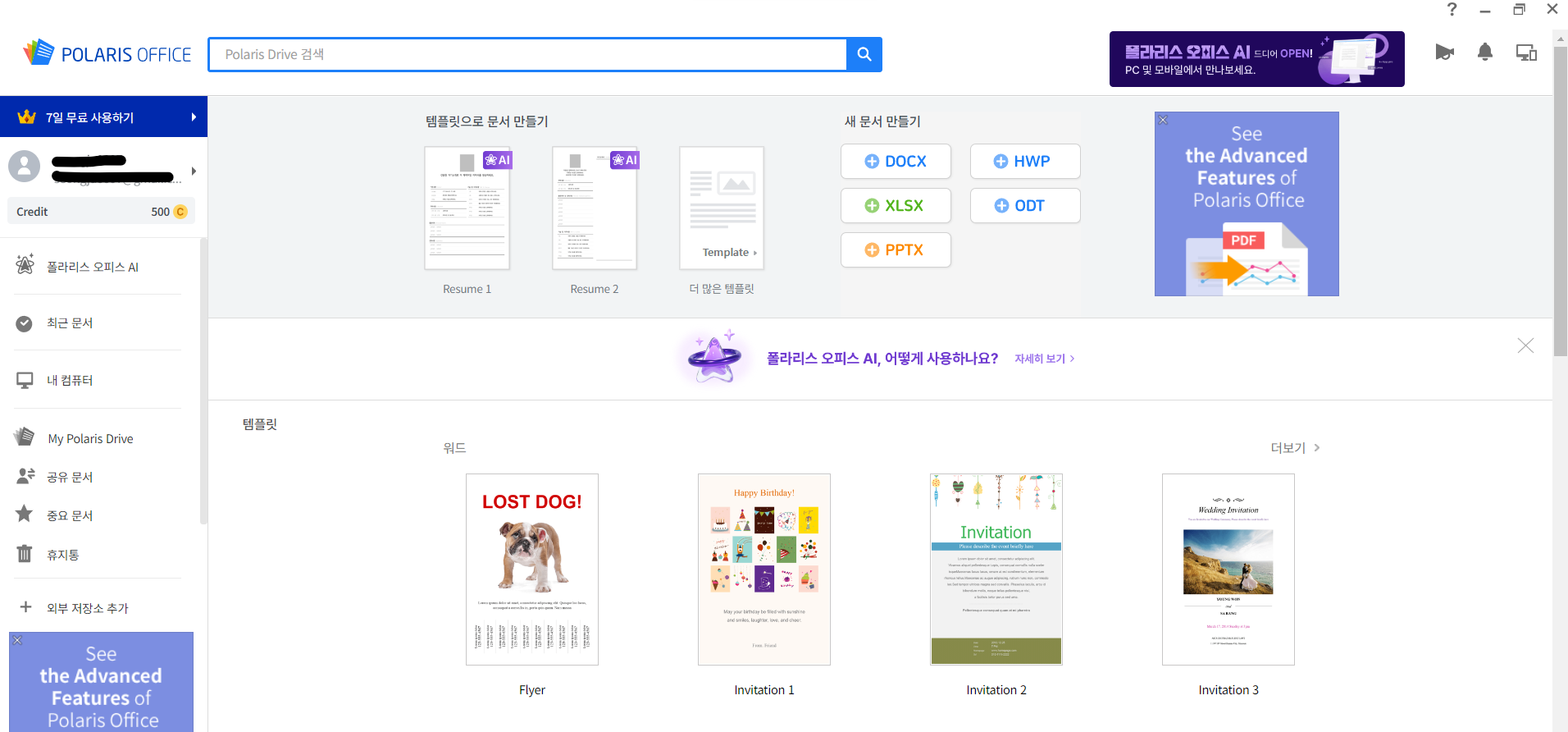The width and height of the screenshot is (1568, 732).
Task: Click the Polaris Office logo
Action: tap(107, 53)
